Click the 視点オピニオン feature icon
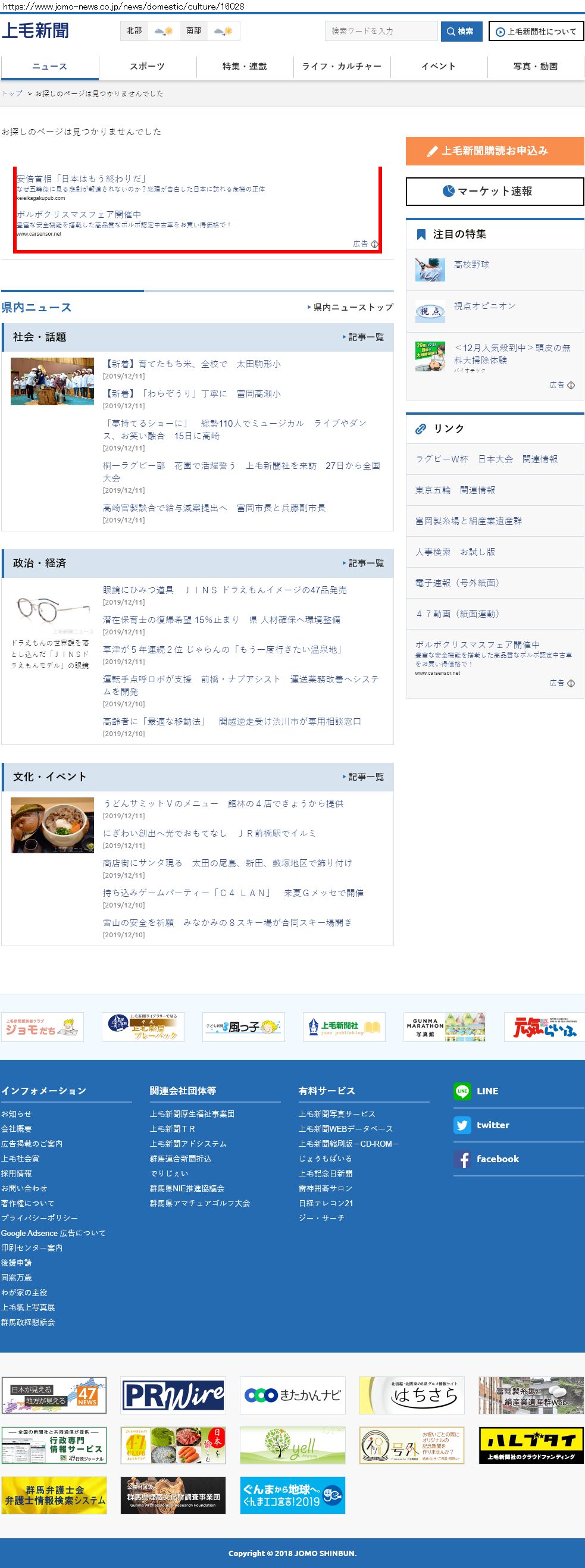This screenshot has height=1568, width=585. coord(430,312)
